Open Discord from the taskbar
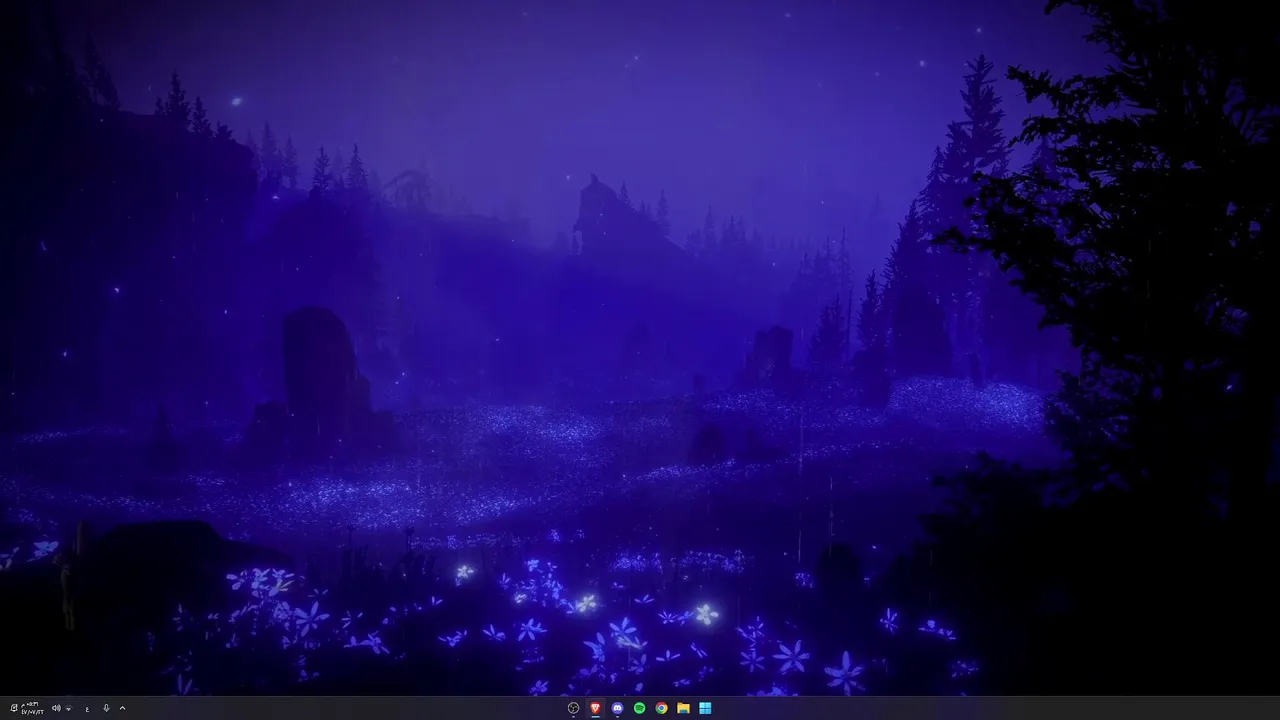 [x=617, y=708]
